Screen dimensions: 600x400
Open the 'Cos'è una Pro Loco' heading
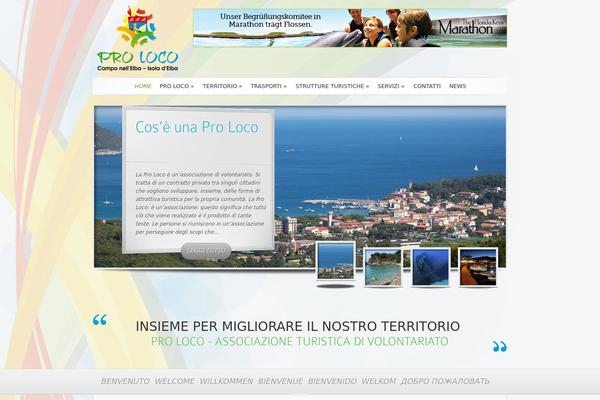pos(197,127)
